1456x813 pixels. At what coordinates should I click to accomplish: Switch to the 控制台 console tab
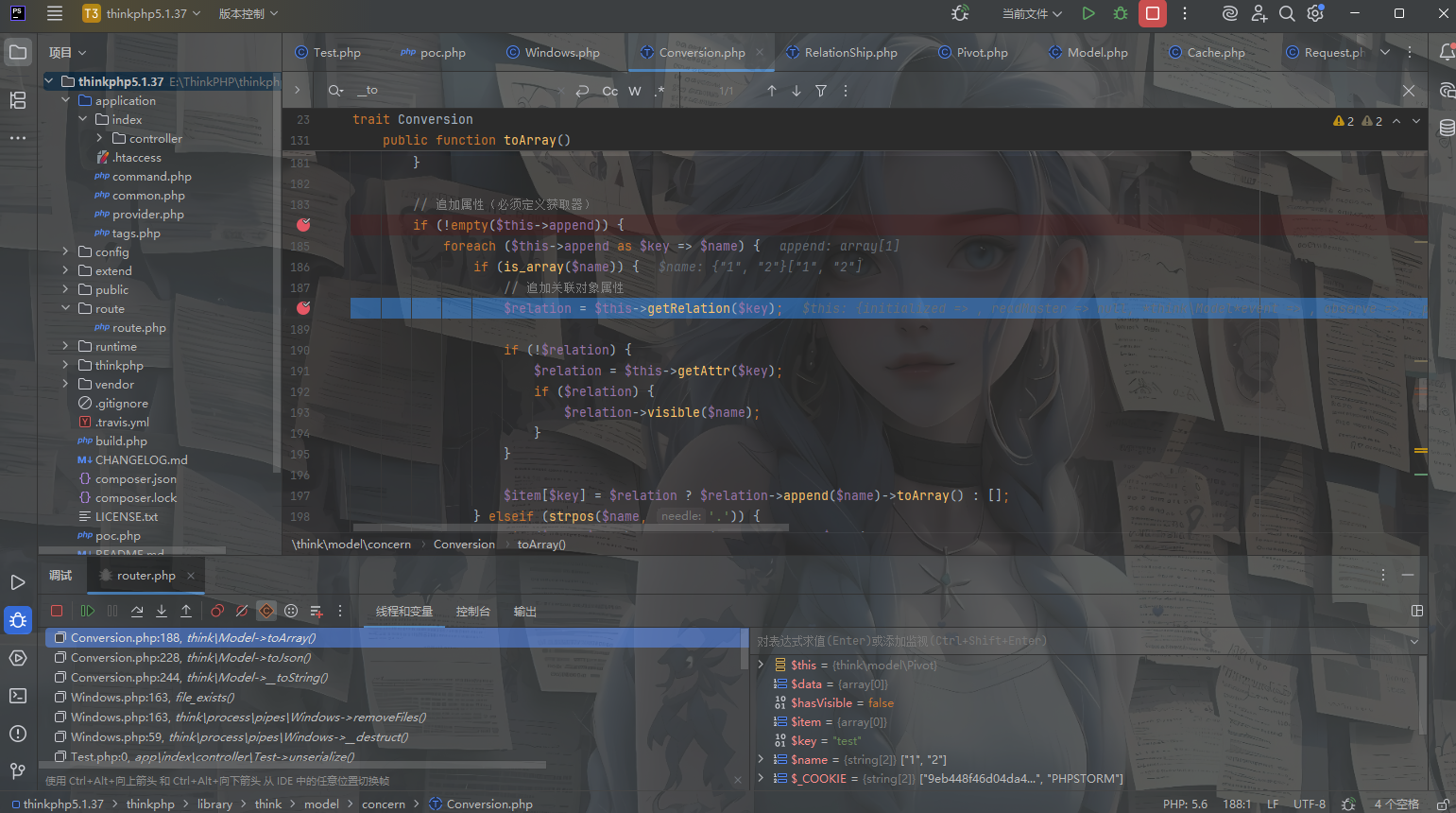[472, 612]
